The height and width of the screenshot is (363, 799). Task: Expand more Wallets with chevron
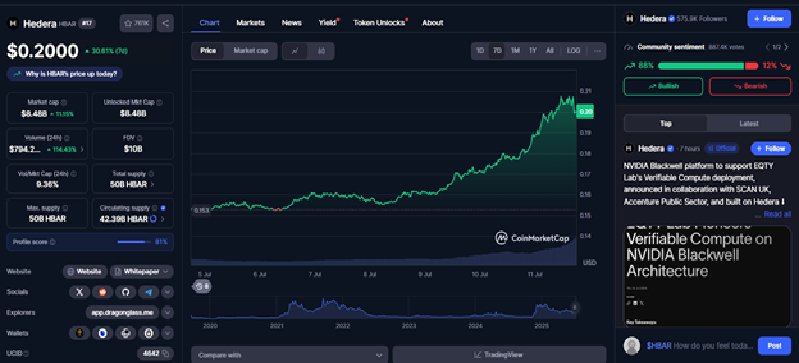coord(168,333)
